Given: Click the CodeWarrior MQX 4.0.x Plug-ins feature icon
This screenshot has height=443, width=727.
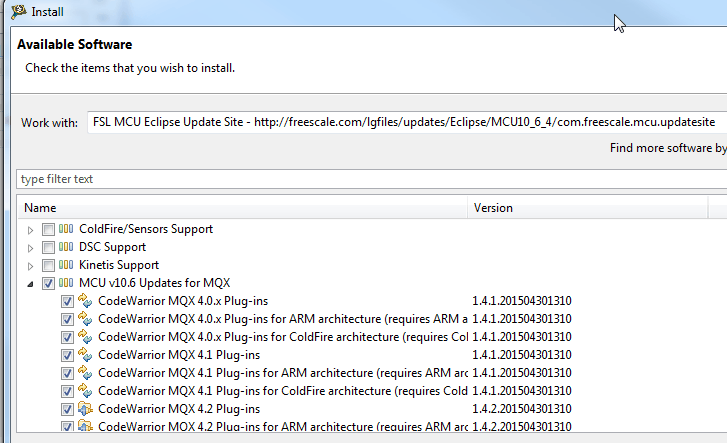Looking at the screenshot, I should click(x=85, y=301).
